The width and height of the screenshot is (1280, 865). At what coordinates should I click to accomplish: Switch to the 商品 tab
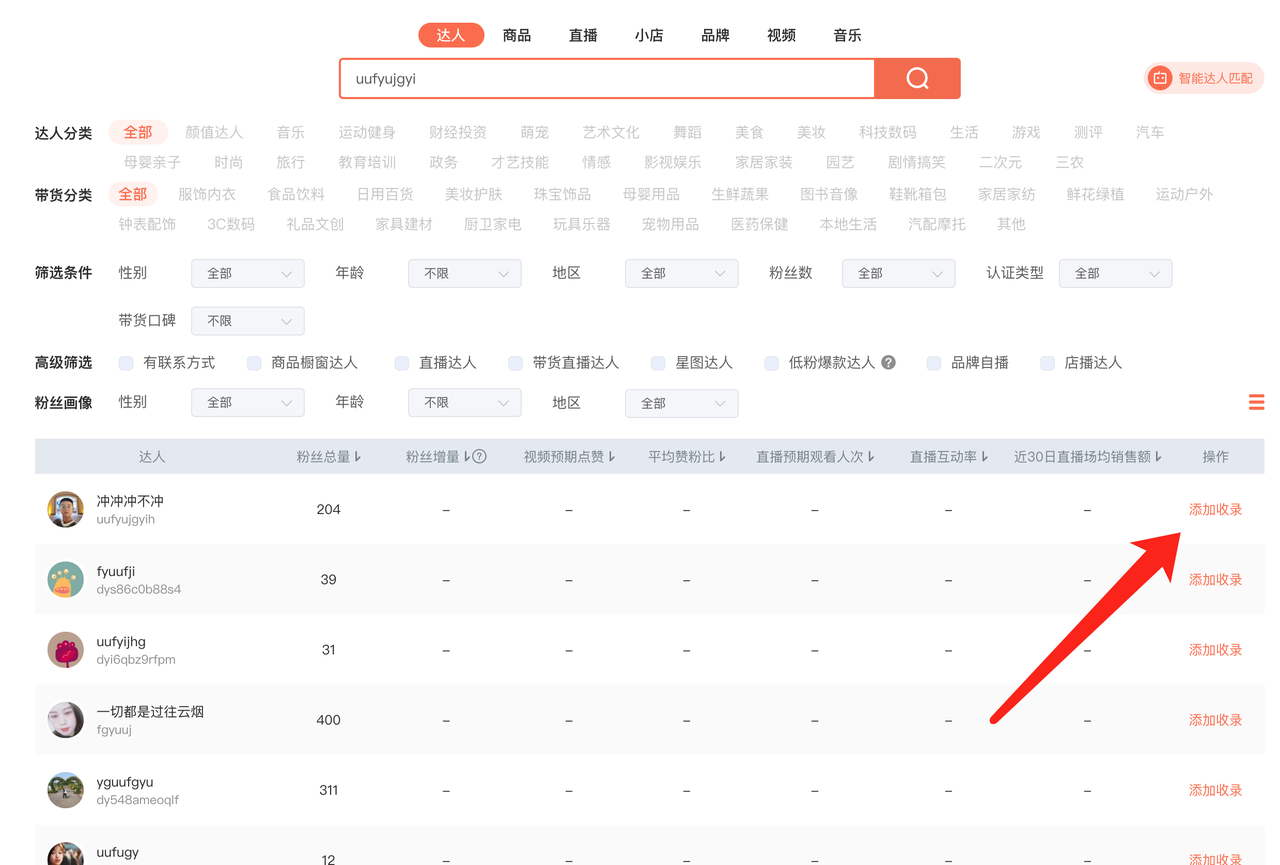tap(517, 35)
